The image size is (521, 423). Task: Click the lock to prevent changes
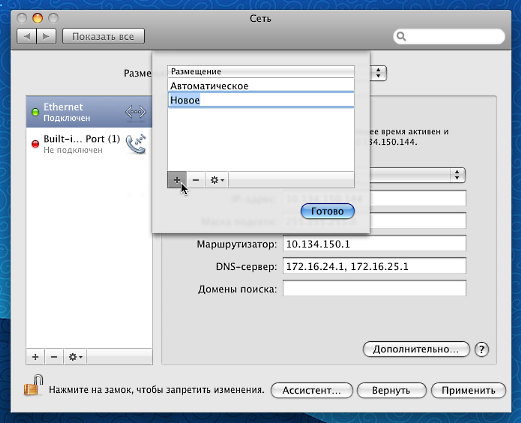pyautogui.click(x=33, y=385)
